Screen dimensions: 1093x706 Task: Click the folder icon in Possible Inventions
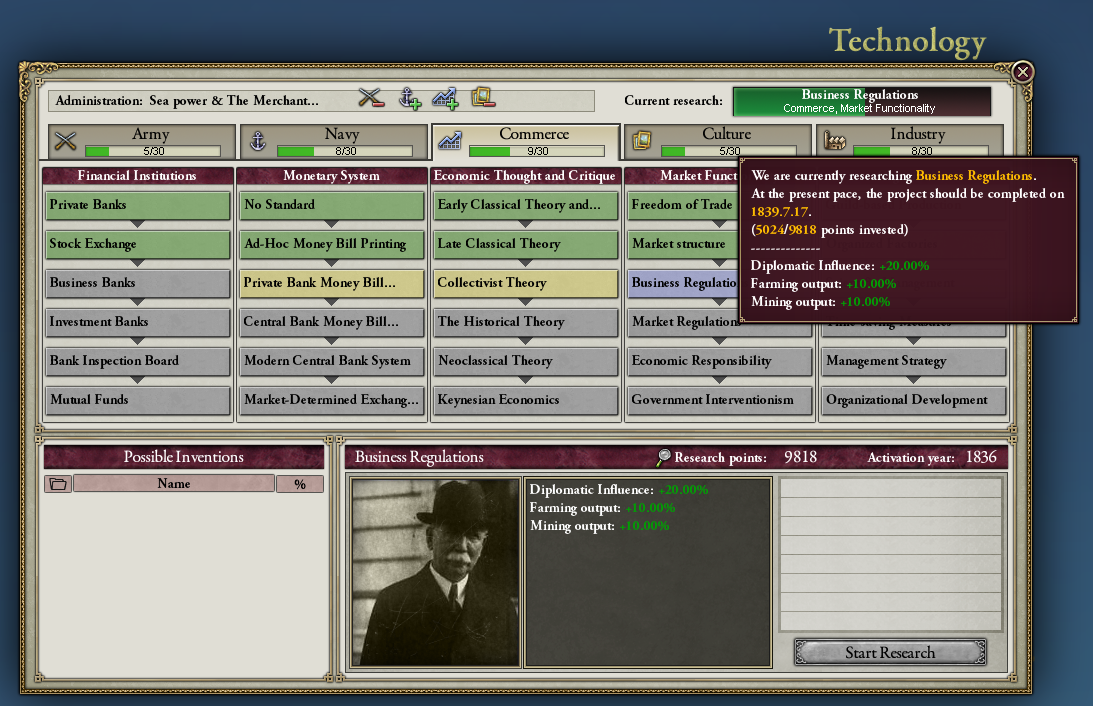click(x=58, y=484)
